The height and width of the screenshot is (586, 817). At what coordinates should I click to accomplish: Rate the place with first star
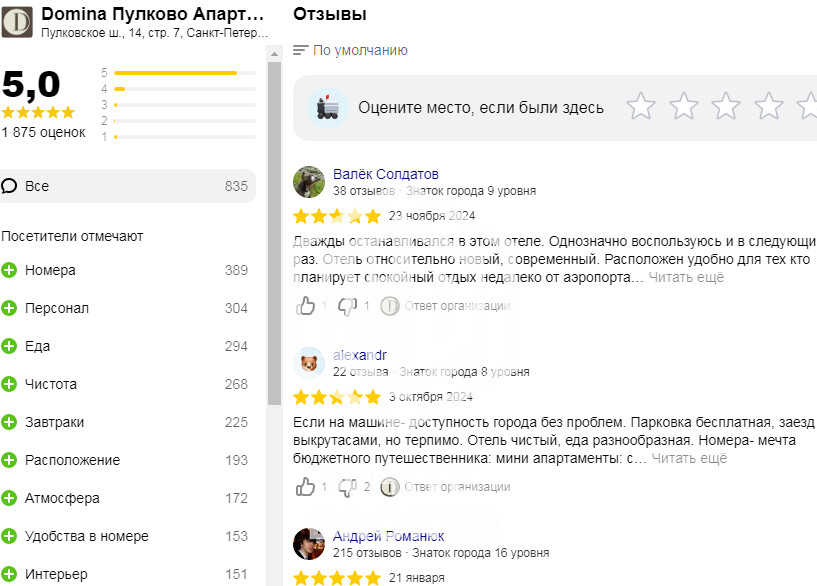coord(640,106)
